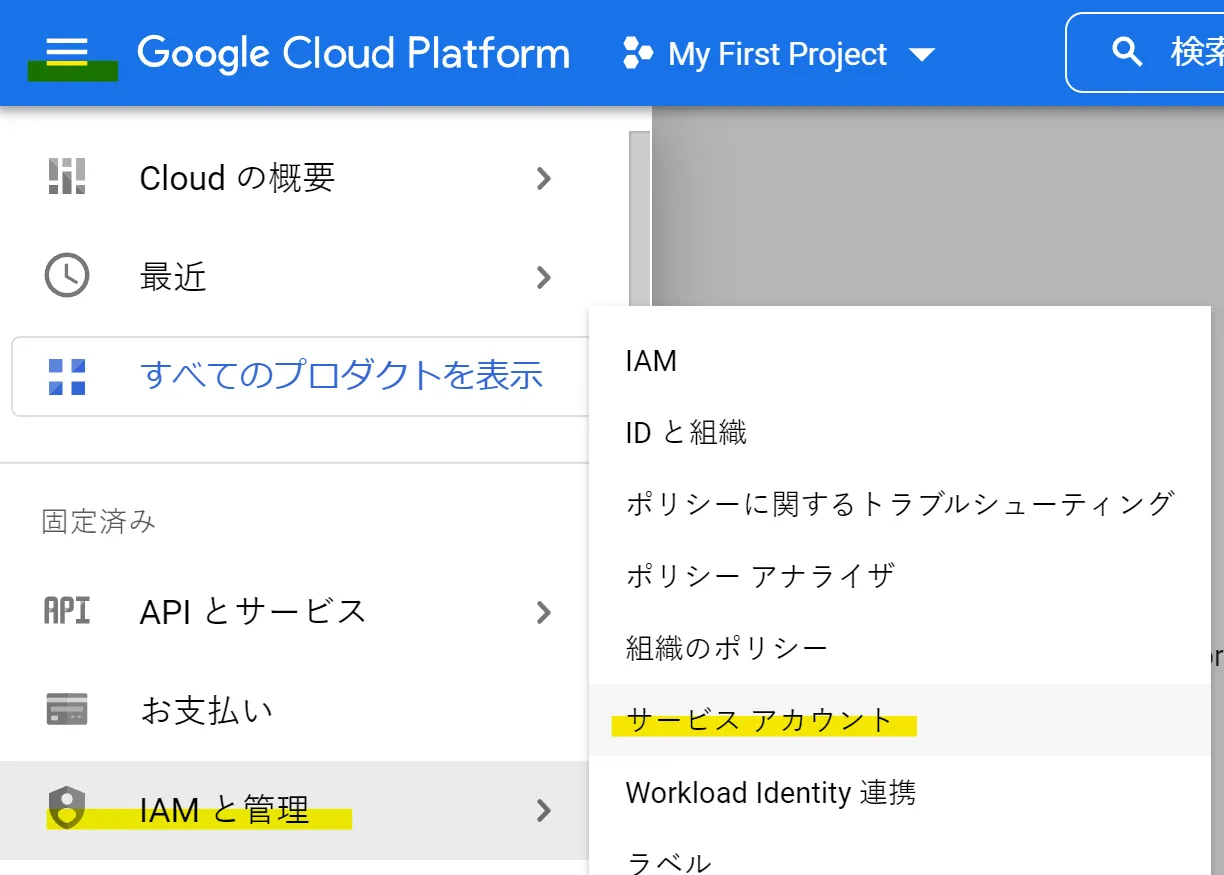Click the clock icon for 最近
The width and height of the screenshot is (1224, 875).
click(x=67, y=276)
